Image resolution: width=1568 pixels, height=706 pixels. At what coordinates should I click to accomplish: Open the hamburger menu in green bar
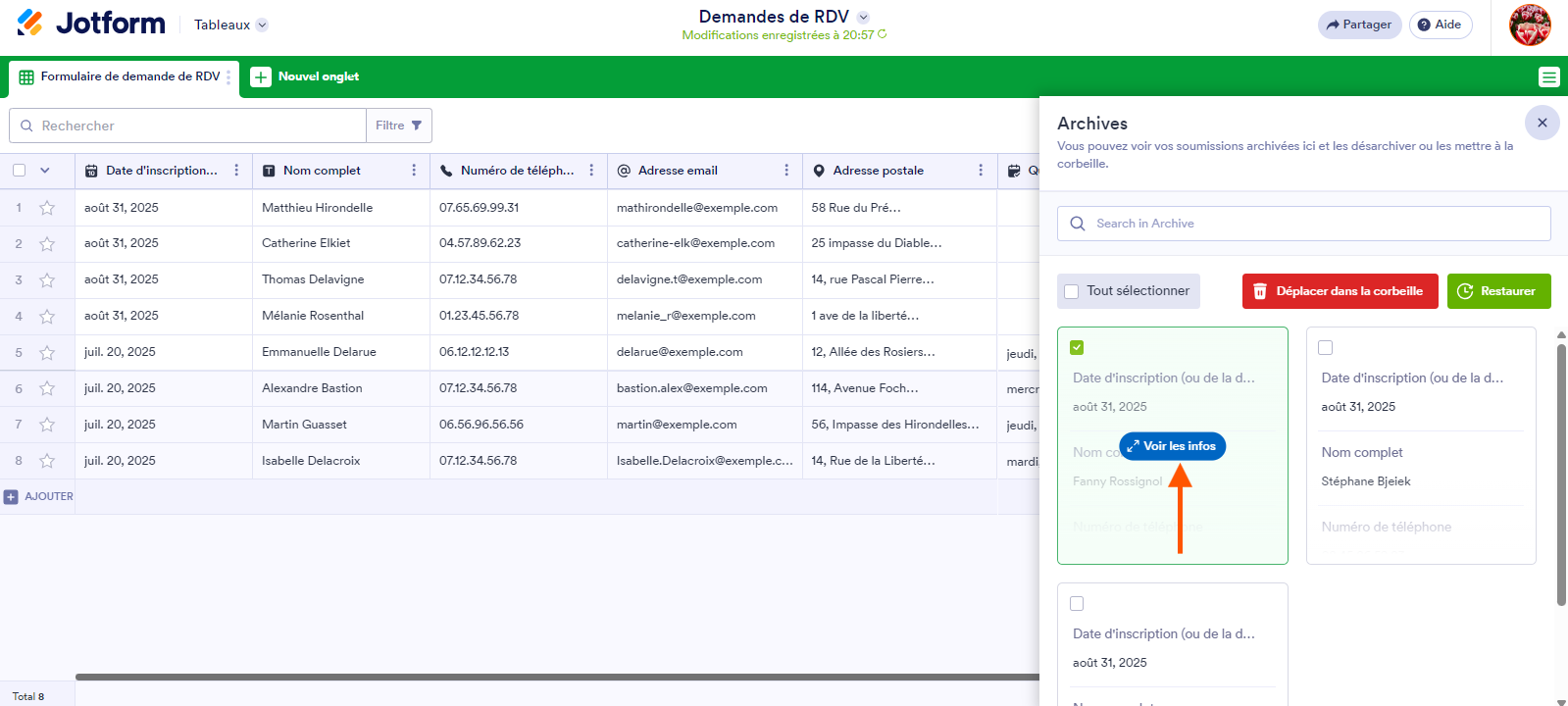1548,77
